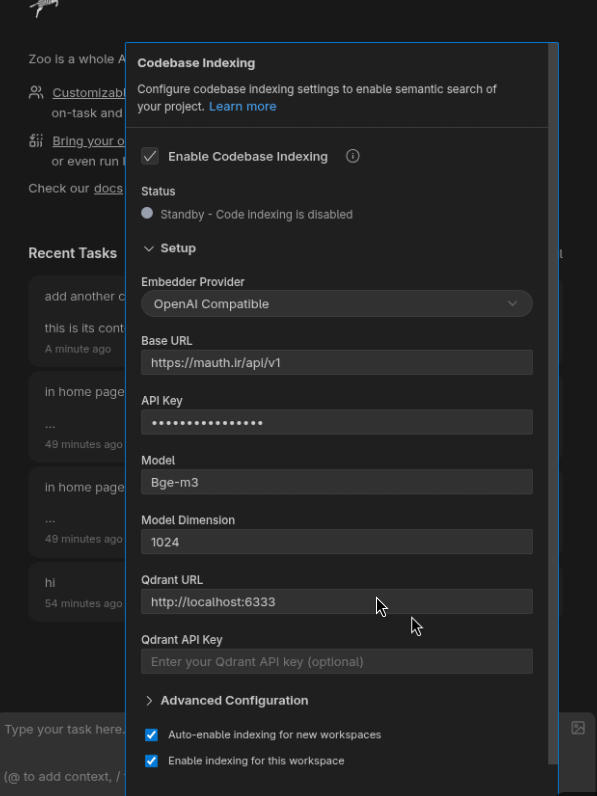
Task: Uncheck Enable indexing for this workspace
Action: point(151,760)
